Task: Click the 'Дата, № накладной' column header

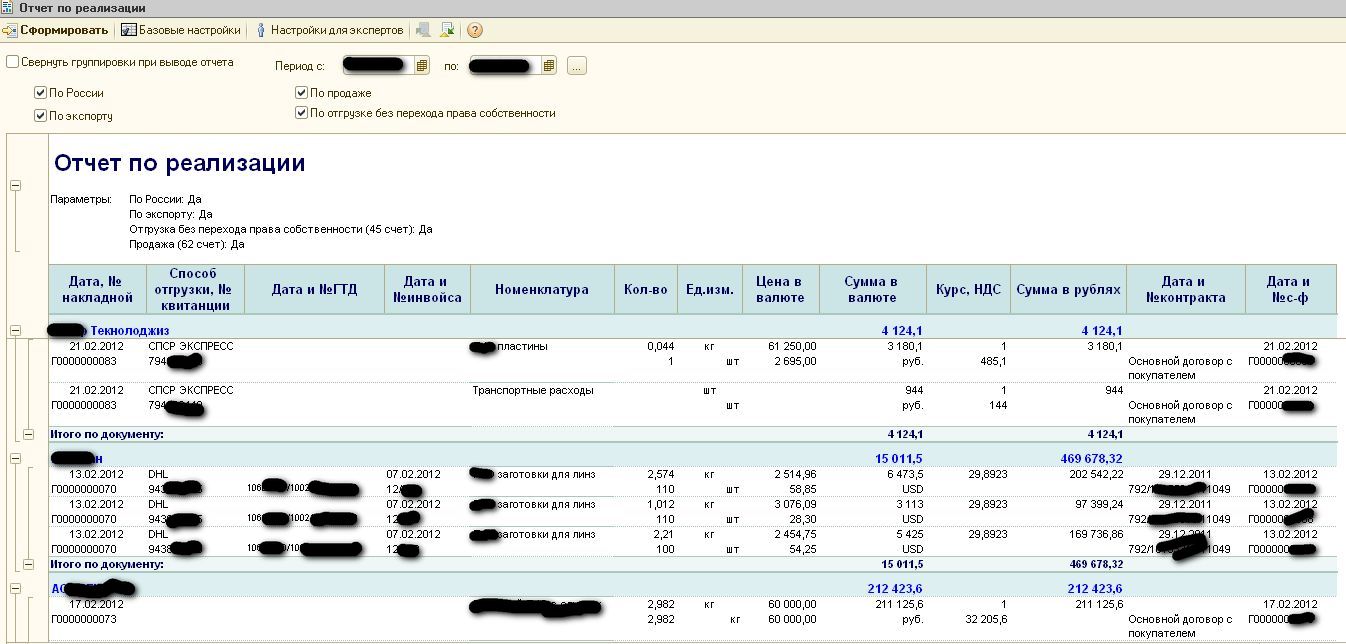Action: [97, 289]
